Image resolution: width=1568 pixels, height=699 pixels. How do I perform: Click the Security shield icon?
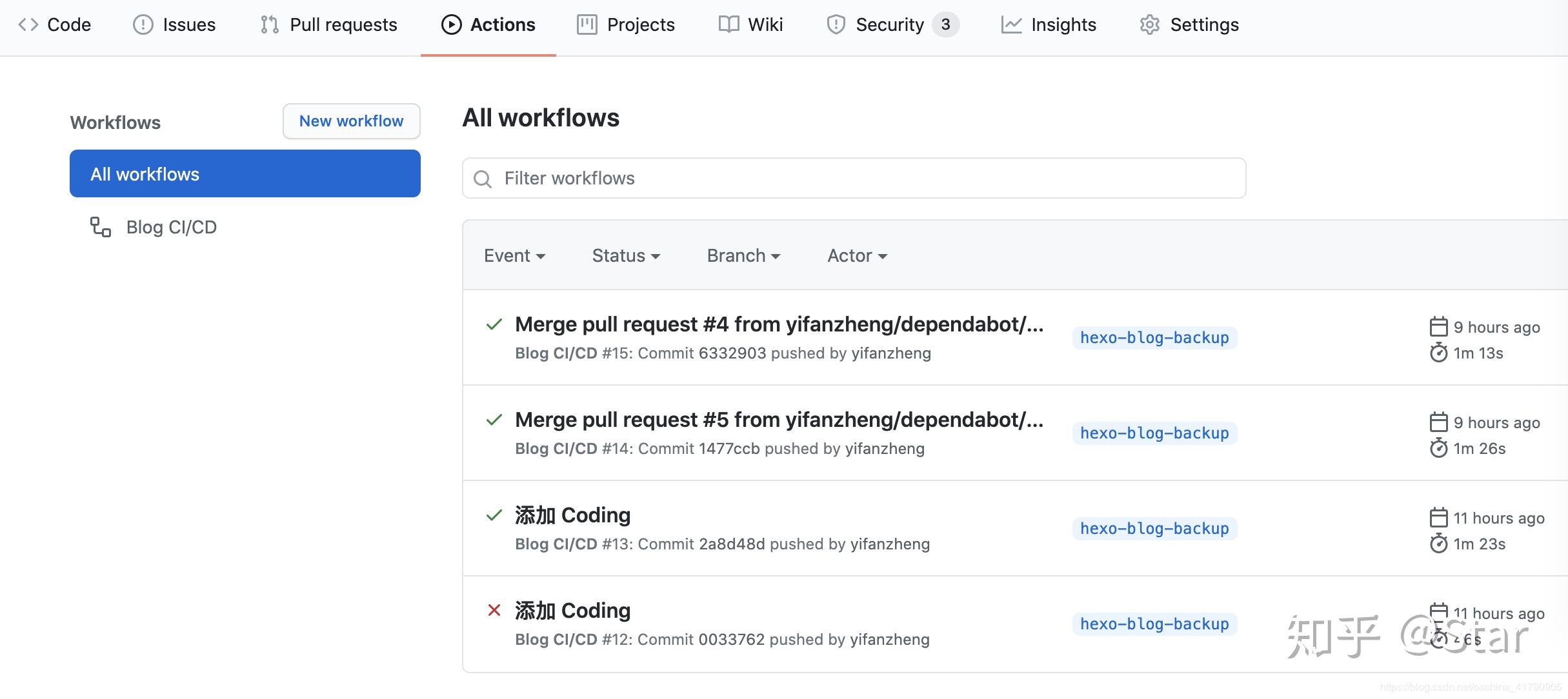tap(835, 24)
